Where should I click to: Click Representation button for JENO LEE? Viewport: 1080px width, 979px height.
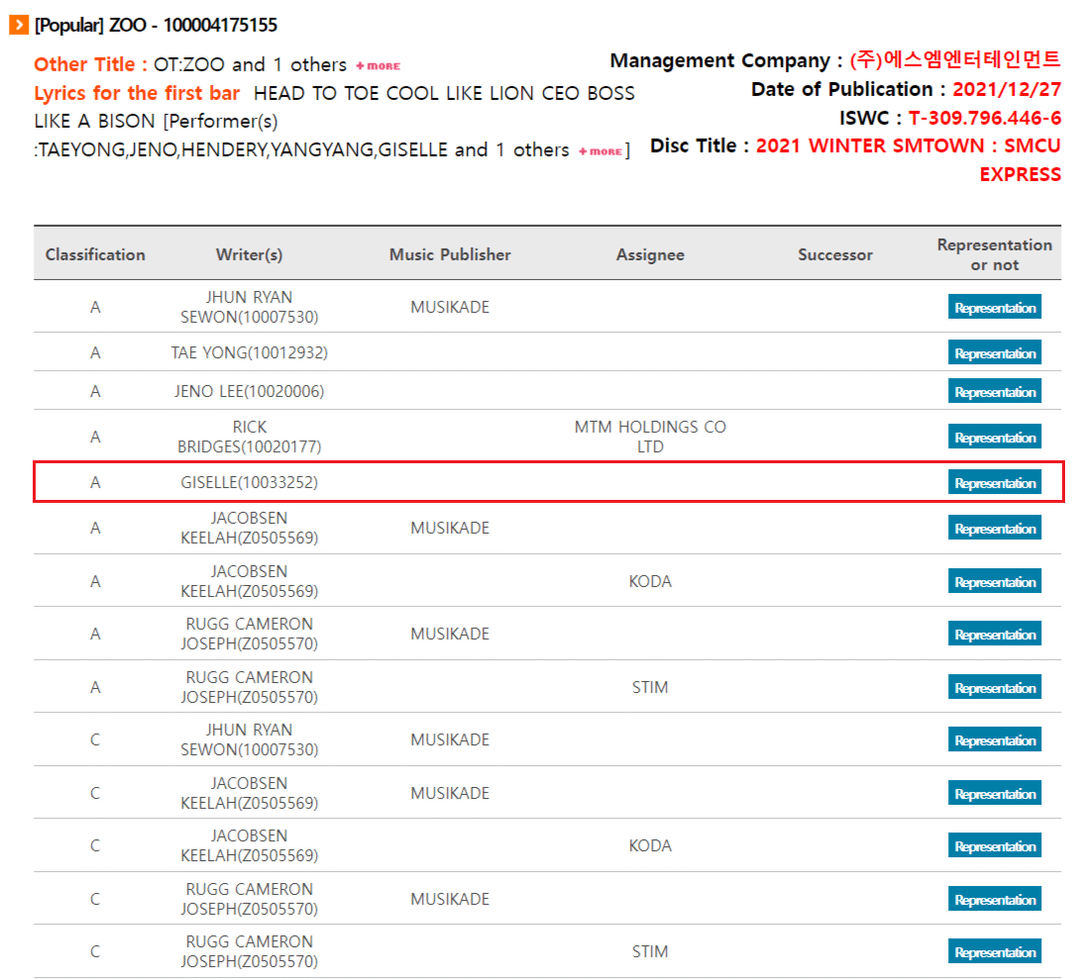pyautogui.click(x=994, y=392)
